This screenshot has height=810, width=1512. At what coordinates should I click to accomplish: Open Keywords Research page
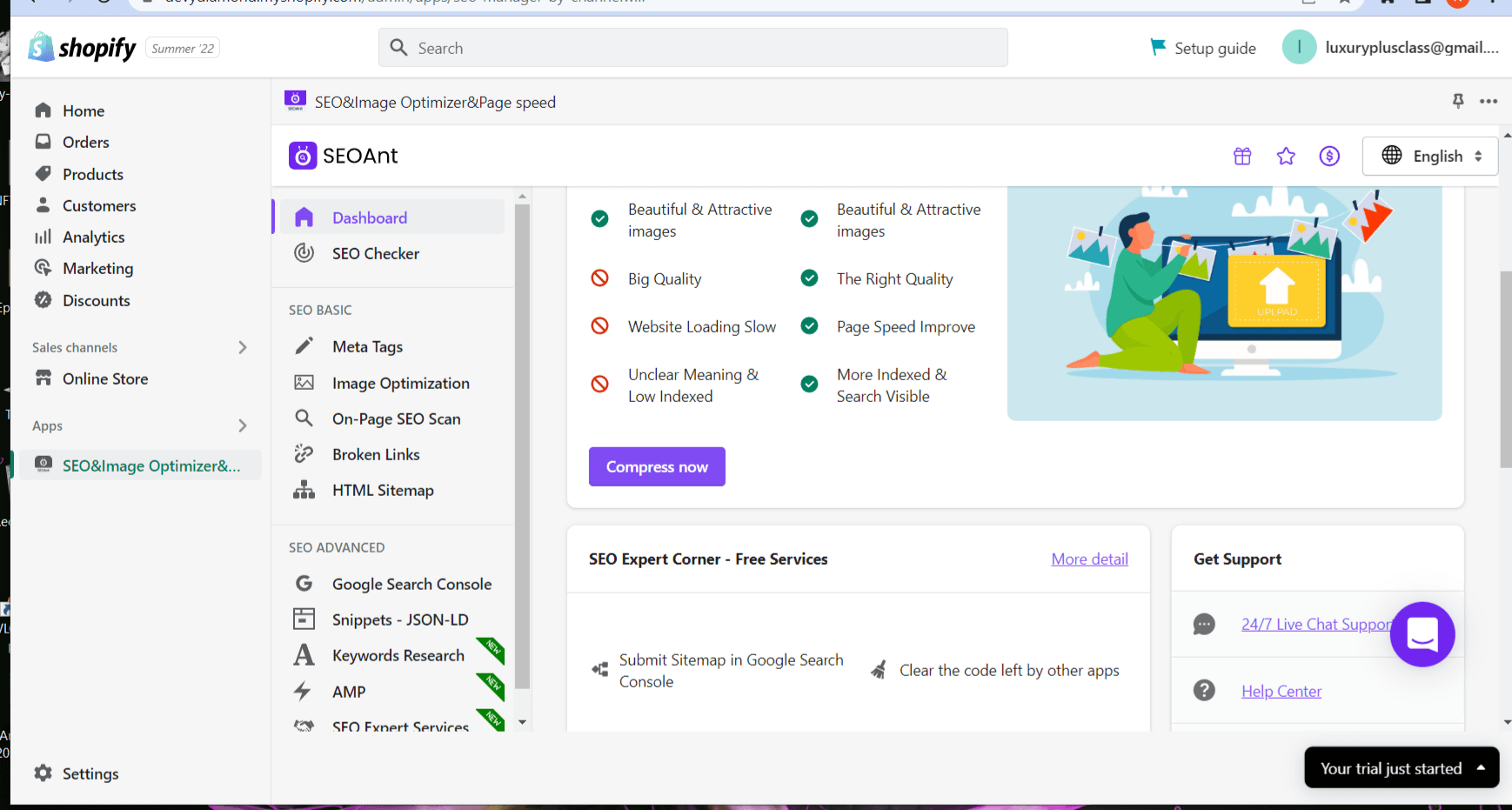[x=398, y=655]
